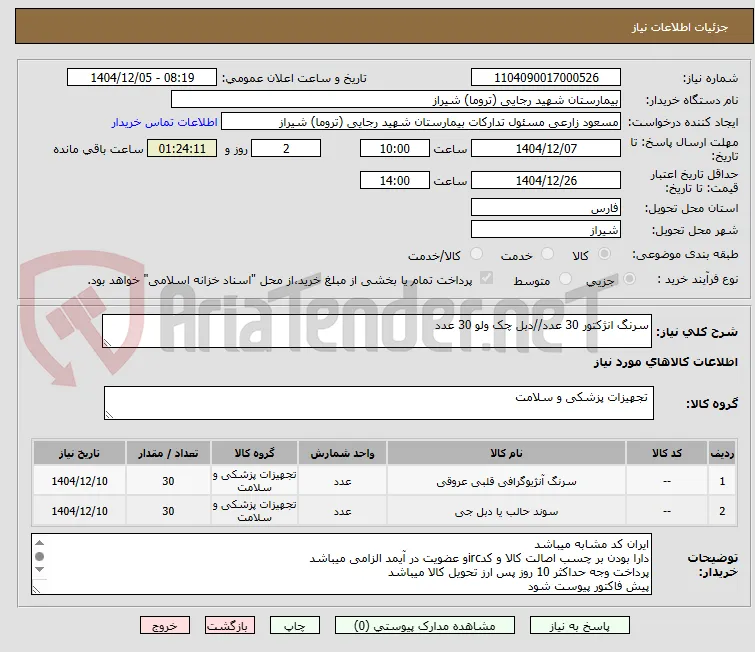This screenshot has height=652, width=755.
Task: Click the goods group textarea تجهیزات پزشکی
Action: [x=379, y=403]
